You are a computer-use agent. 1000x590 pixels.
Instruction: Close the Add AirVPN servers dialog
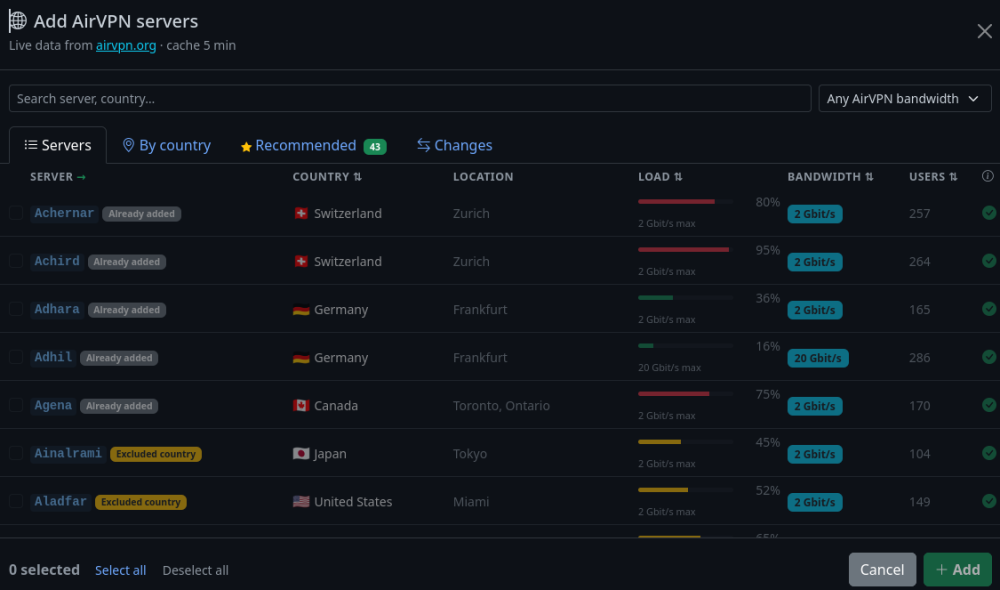(x=984, y=31)
